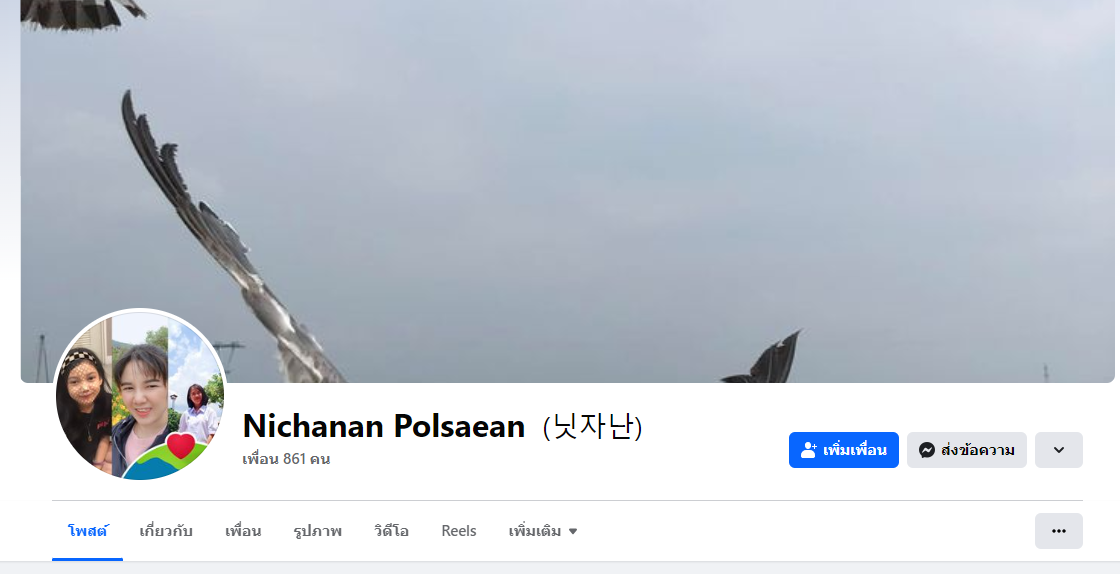View the วิดีโอ tab
The height and width of the screenshot is (574, 1120).
coord(391,531)
